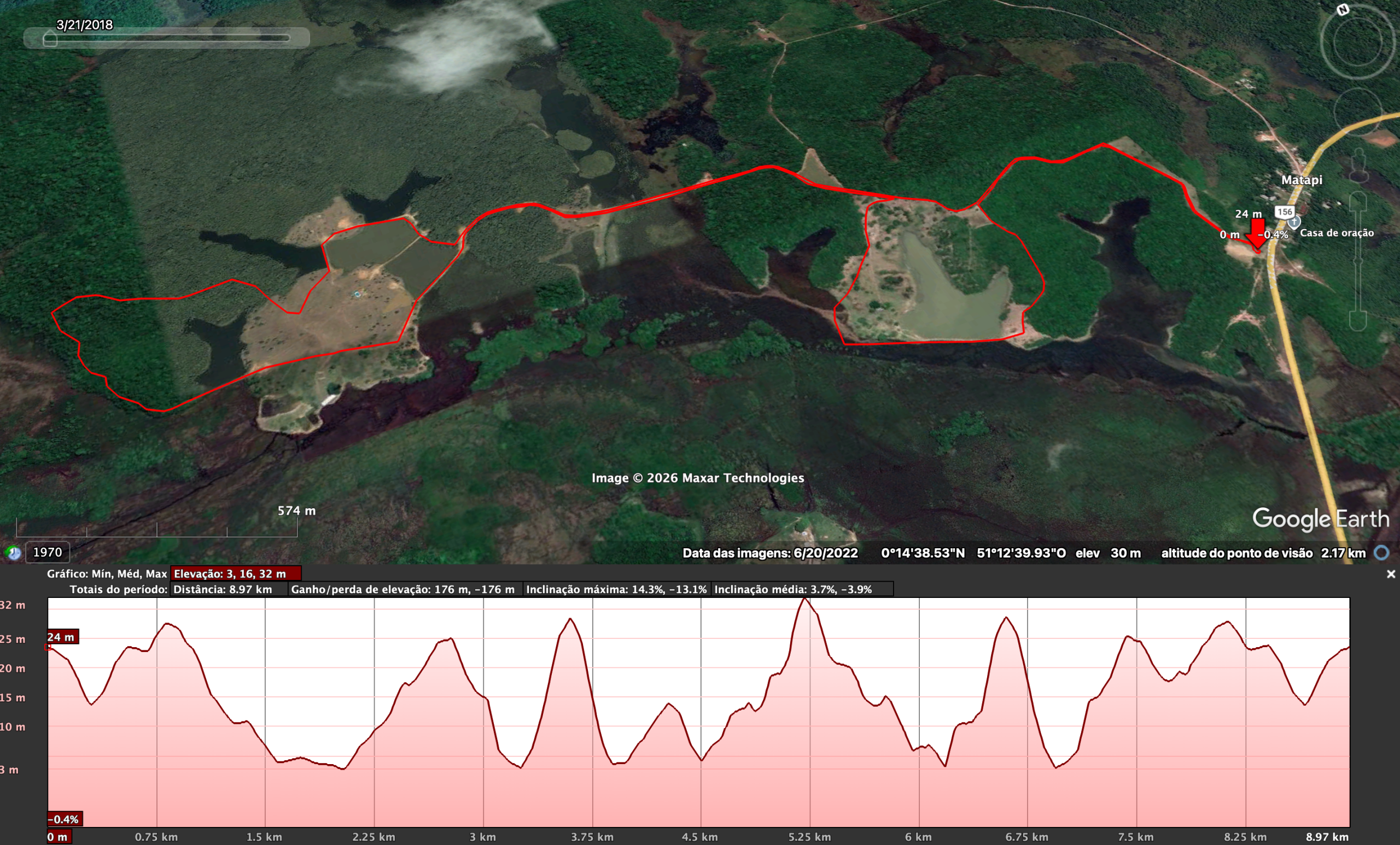This screenshot has height=845, width=1400.
Task: Click the globe icon at the status bar's right end
Action: pos(1381,552)
